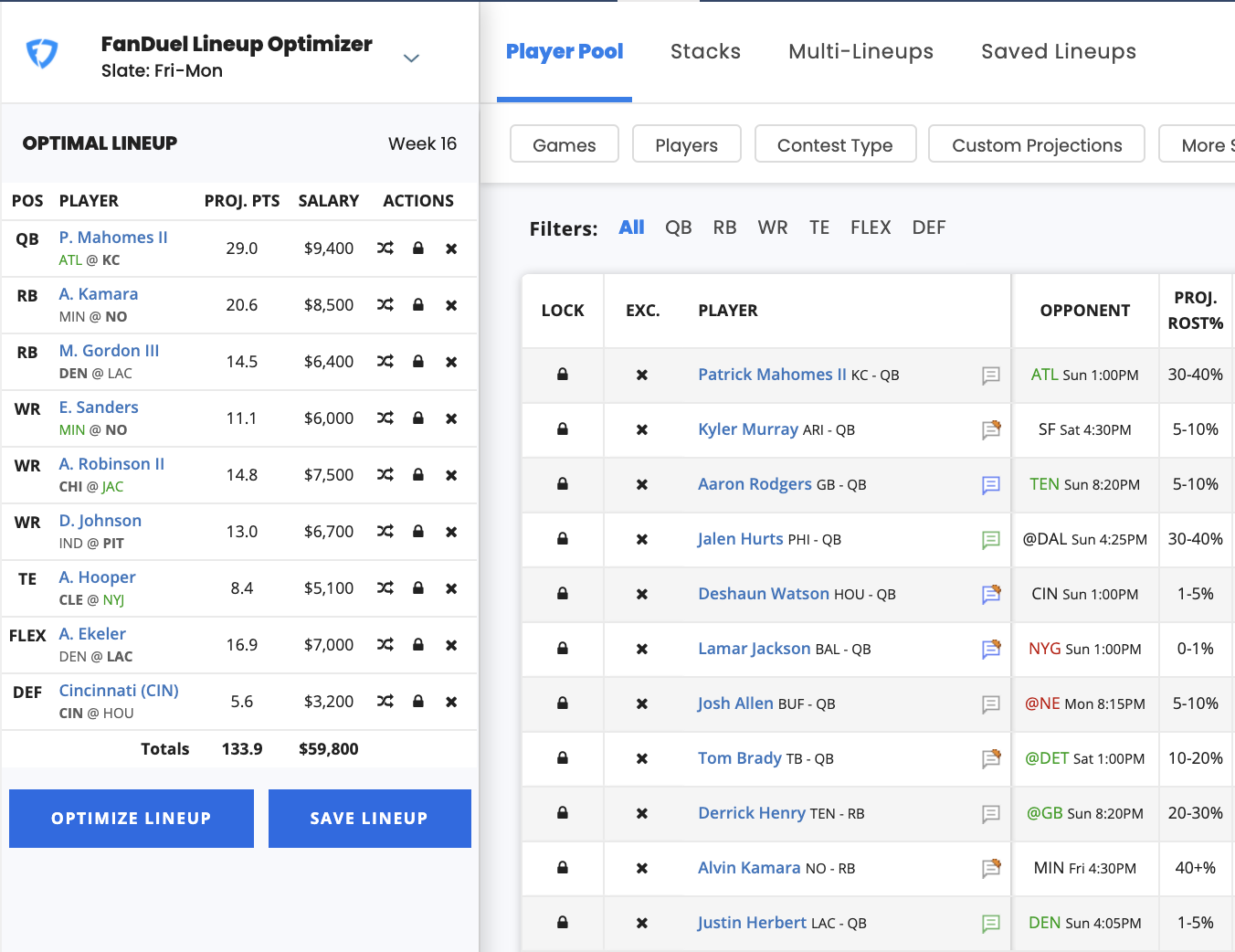The image size is (1235, 952).
Task: Remove A. Hooper from optimal lineup
Action: (x=451, y=588)
